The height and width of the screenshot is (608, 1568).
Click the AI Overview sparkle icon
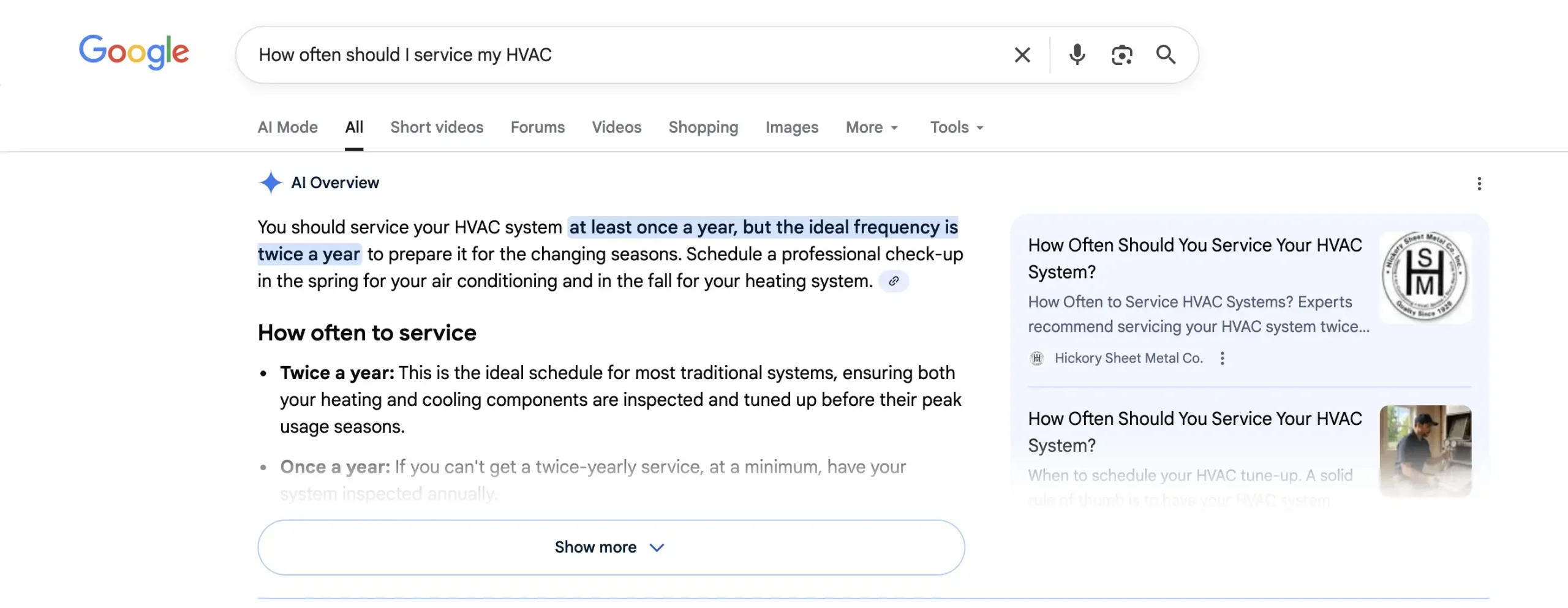point(271,182)
